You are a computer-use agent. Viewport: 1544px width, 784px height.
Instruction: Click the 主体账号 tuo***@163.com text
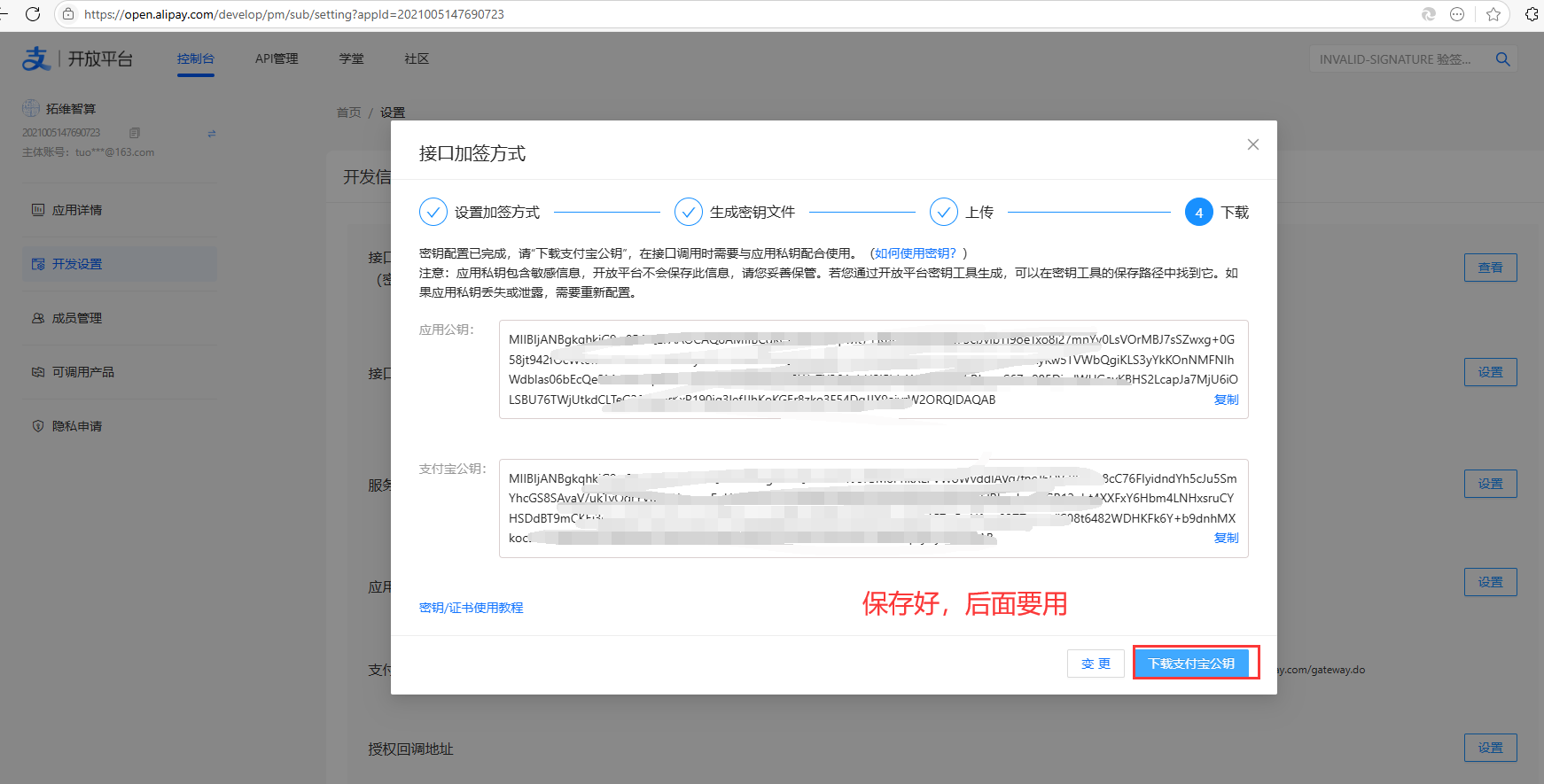click(88, 152)
